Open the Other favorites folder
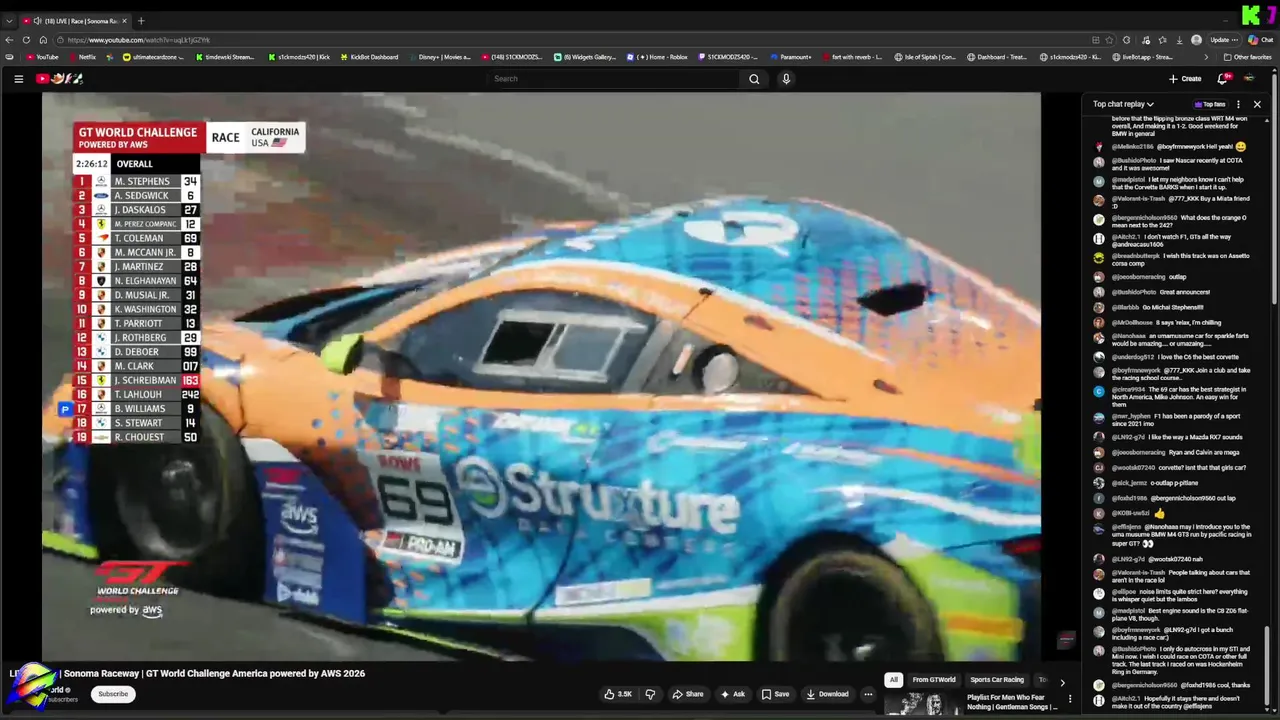1280x720 pixels. [x=1247, y=57]
